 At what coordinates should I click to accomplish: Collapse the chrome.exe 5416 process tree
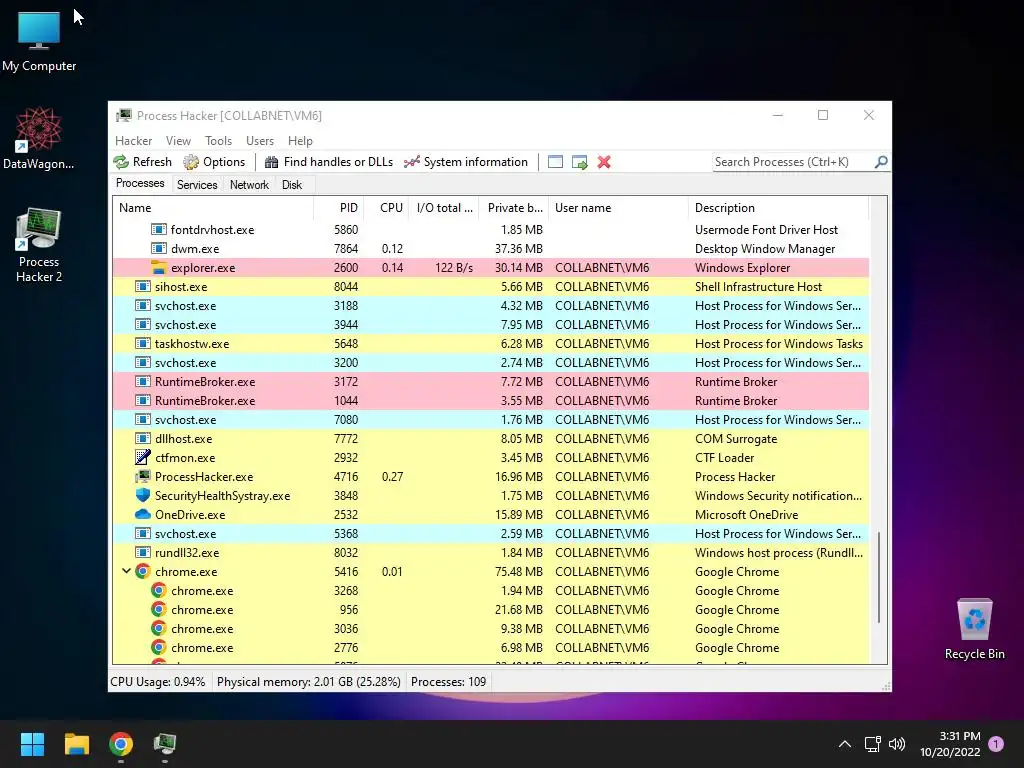click(126, 571)
